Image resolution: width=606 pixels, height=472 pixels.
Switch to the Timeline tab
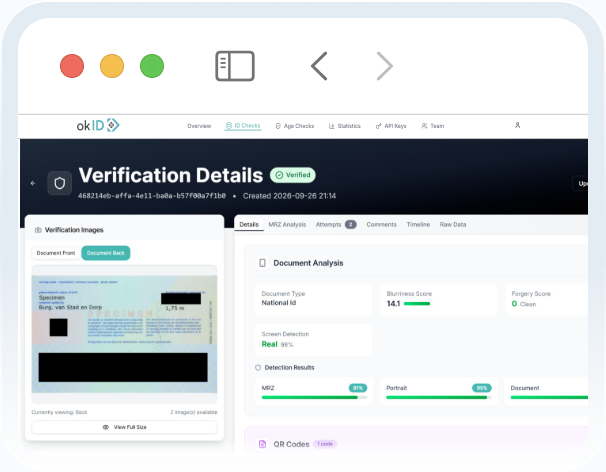(x=418, y=225)
